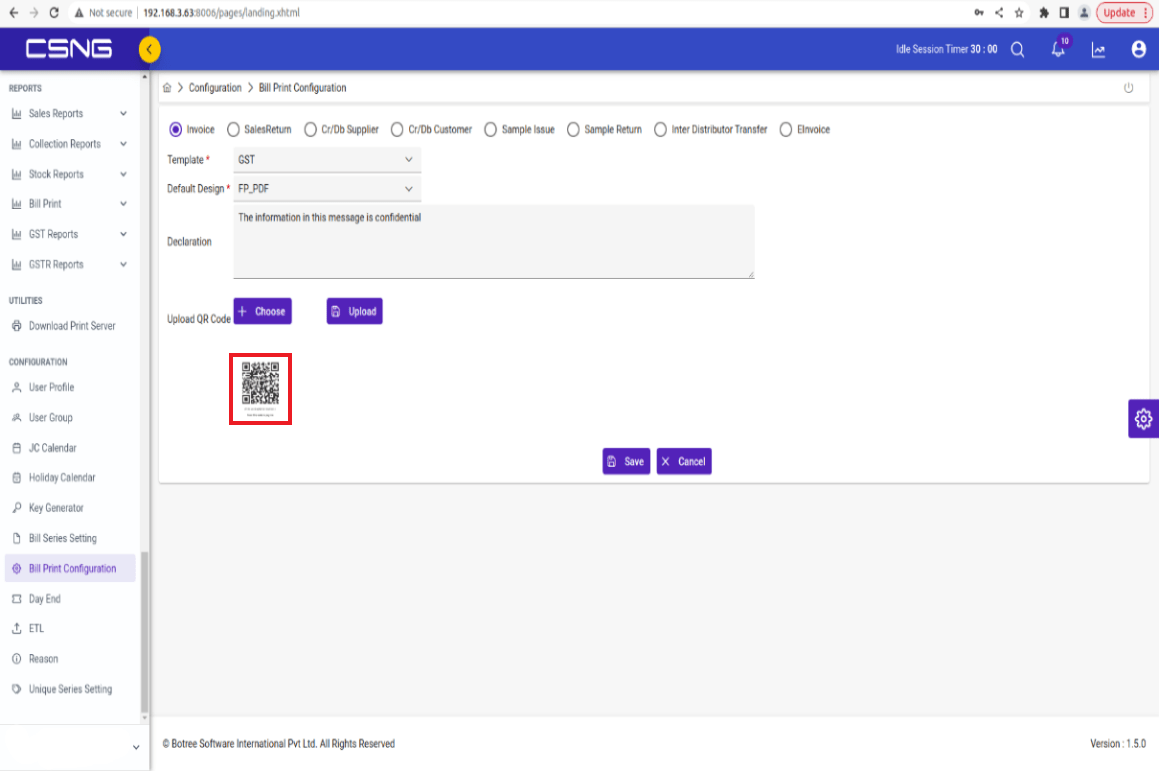
Task: Click JC Calendar icon
Action: [16, 448]
